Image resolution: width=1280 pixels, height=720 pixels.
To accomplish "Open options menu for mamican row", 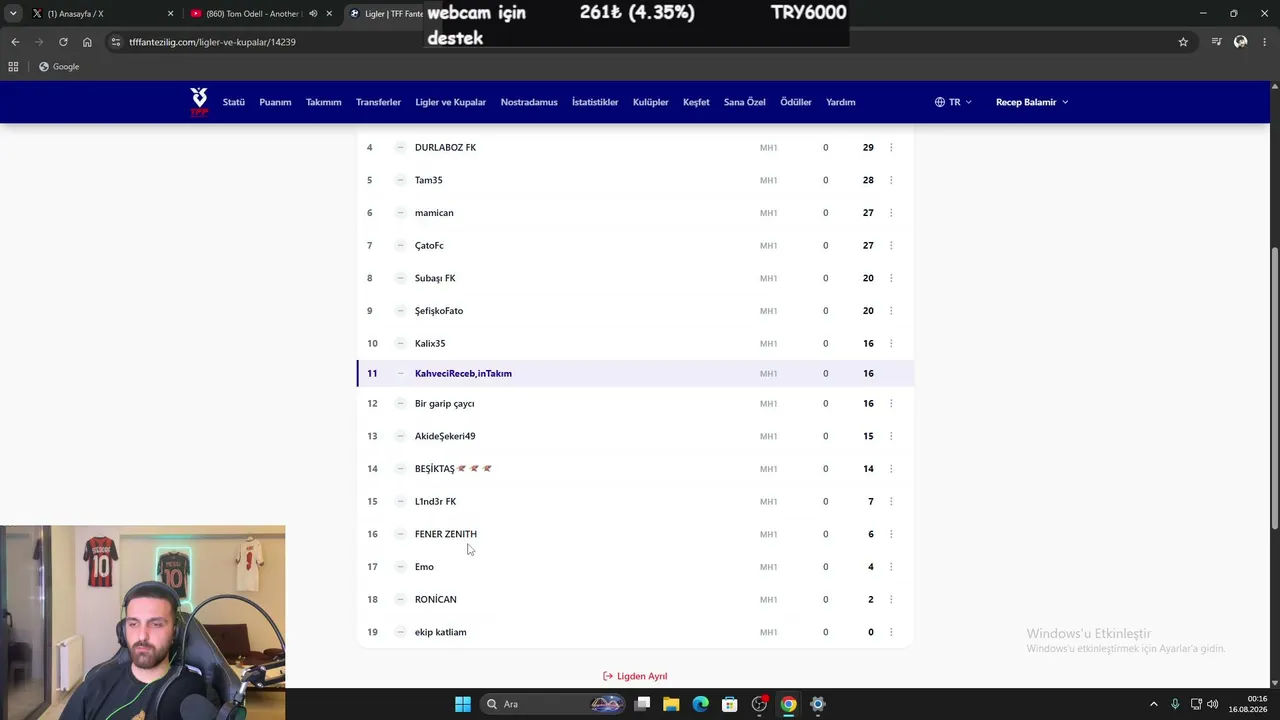I will tap(891, 212).
